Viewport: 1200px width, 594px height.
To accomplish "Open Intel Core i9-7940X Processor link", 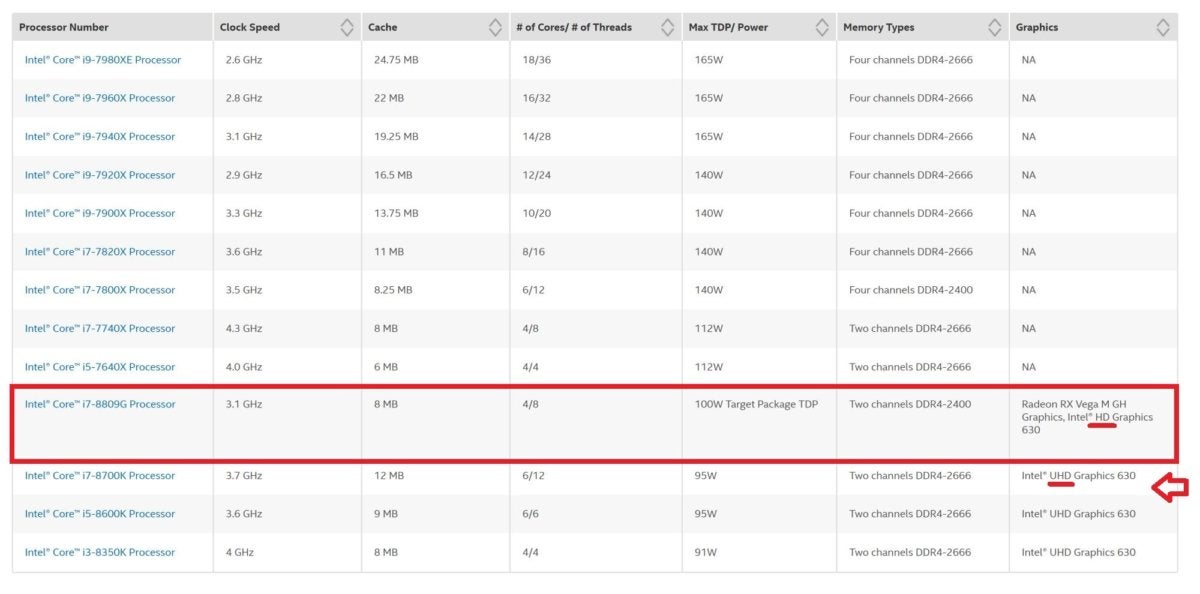I will tap(100, 136).
